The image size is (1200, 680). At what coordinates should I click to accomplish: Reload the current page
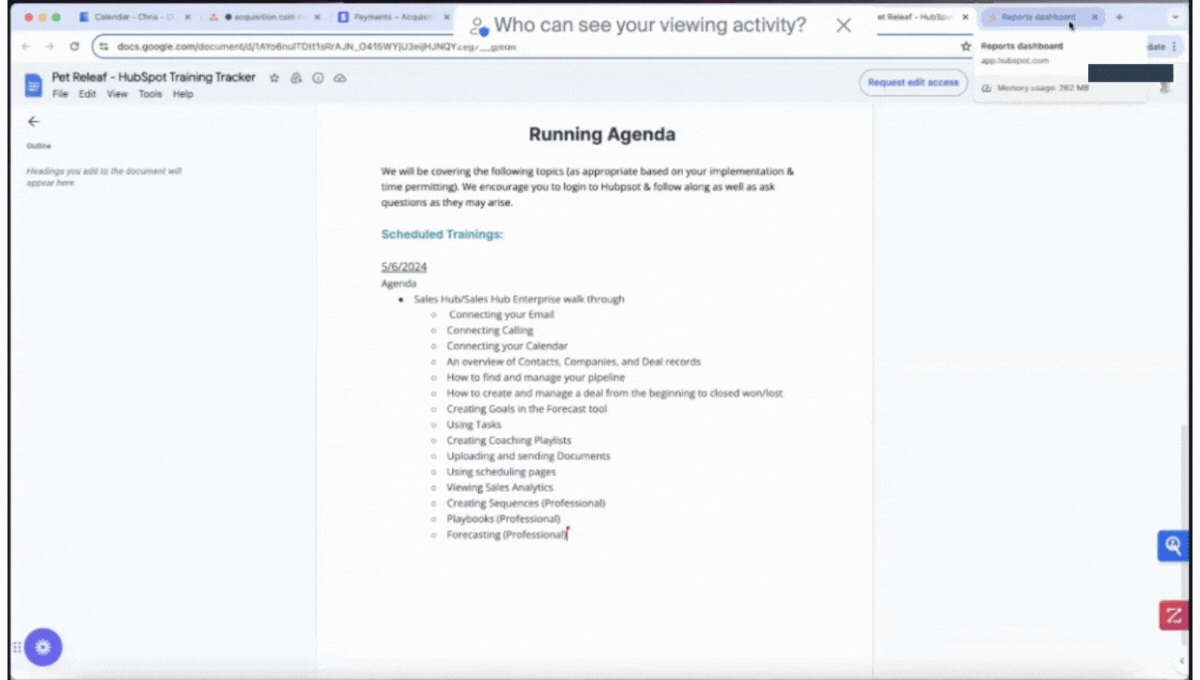click(75, 46)
